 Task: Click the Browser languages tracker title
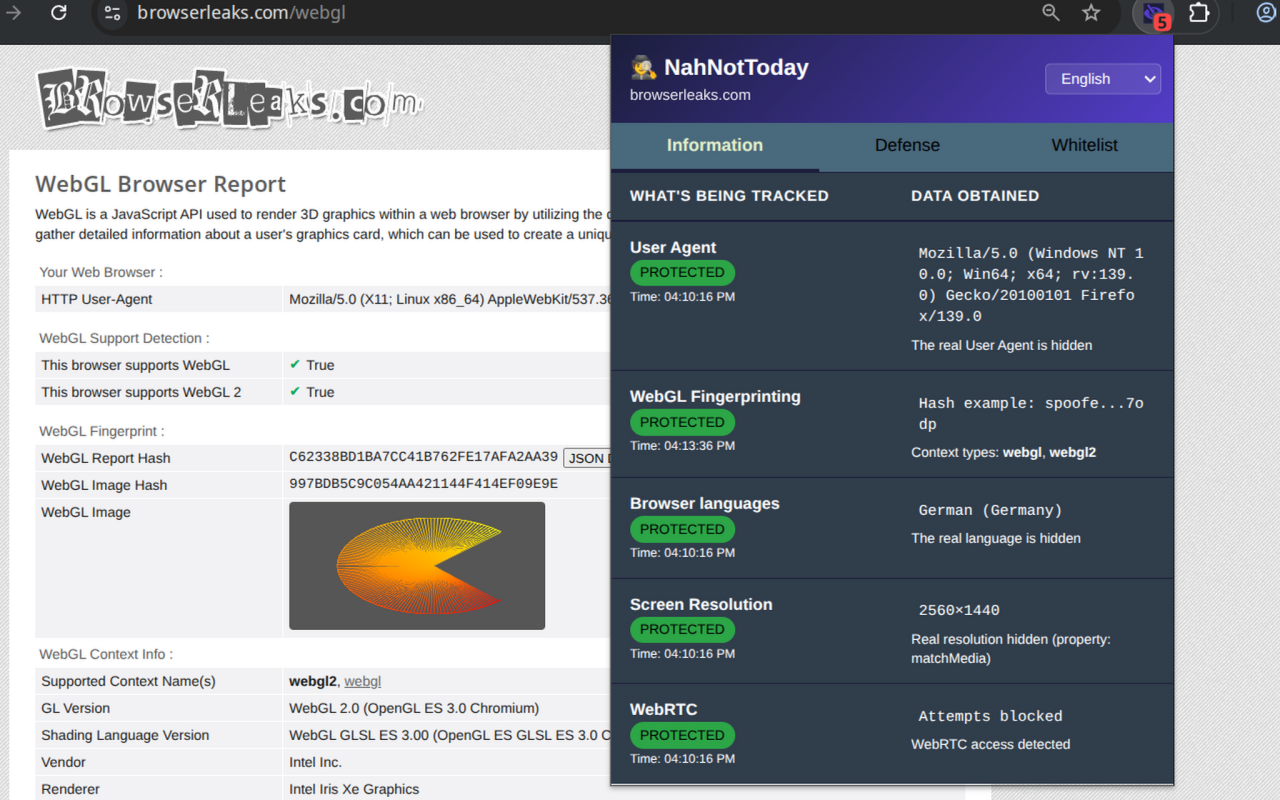point(705,504)
